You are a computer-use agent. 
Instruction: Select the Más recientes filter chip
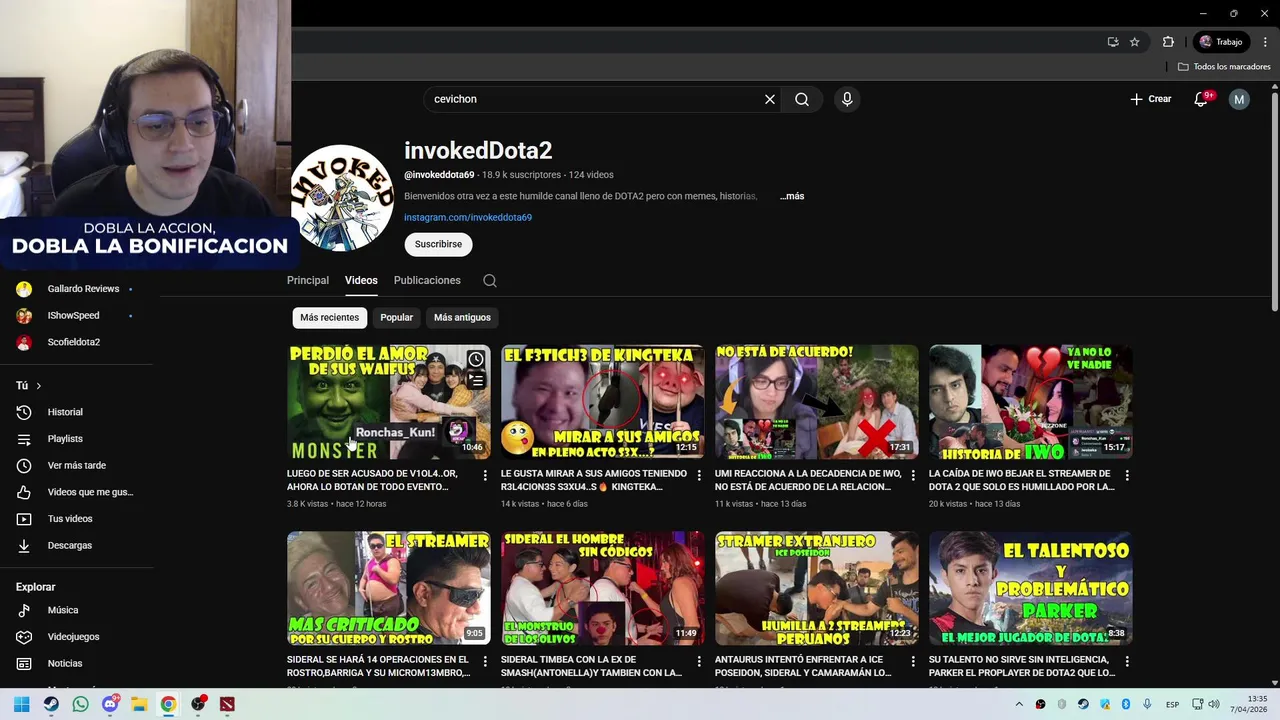[329, 317]
